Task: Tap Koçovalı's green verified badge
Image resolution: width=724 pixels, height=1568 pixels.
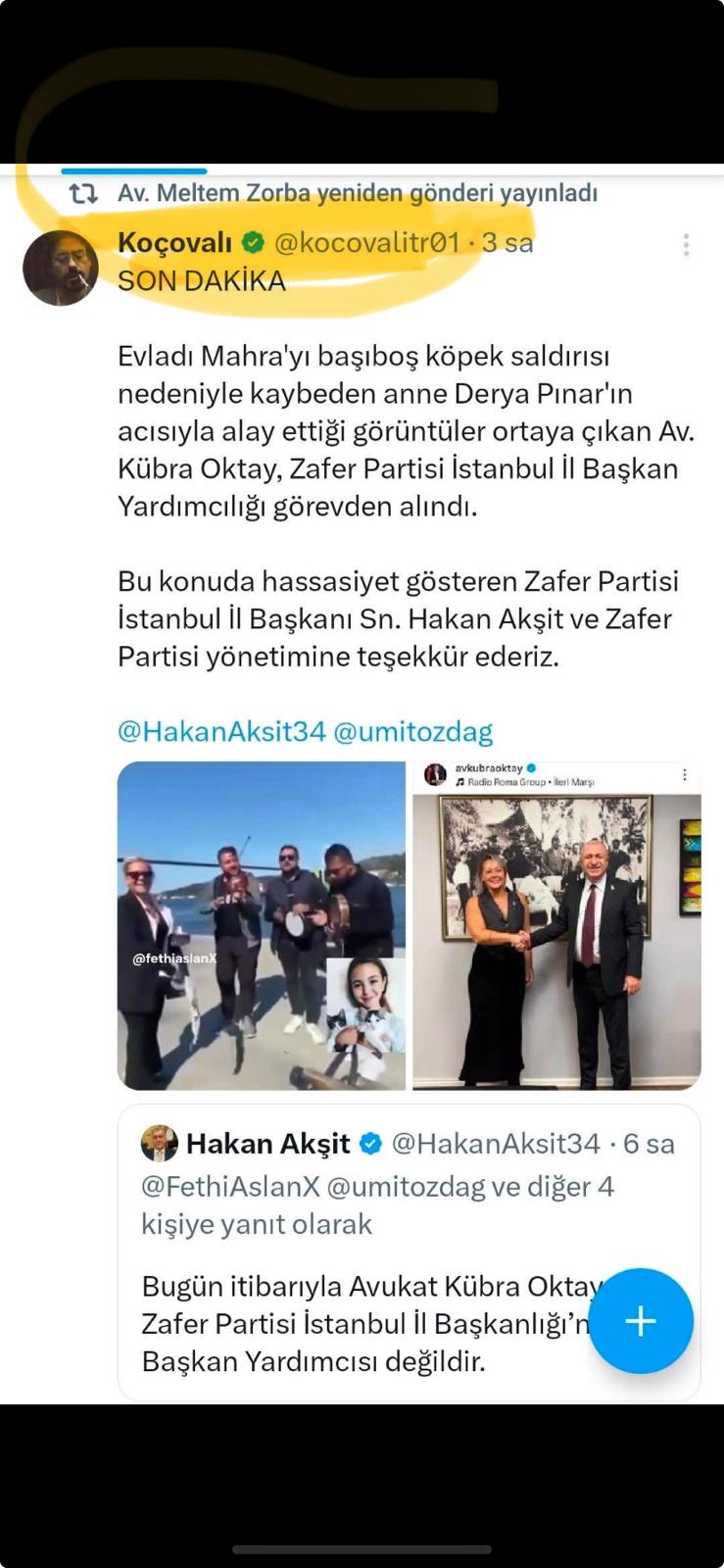Action: (254, 242)
